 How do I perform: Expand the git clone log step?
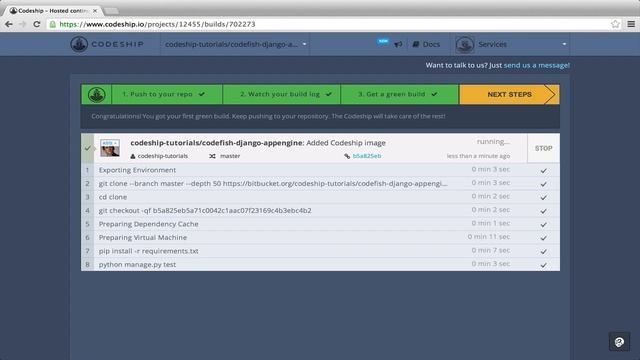click(x=320, y=183)
